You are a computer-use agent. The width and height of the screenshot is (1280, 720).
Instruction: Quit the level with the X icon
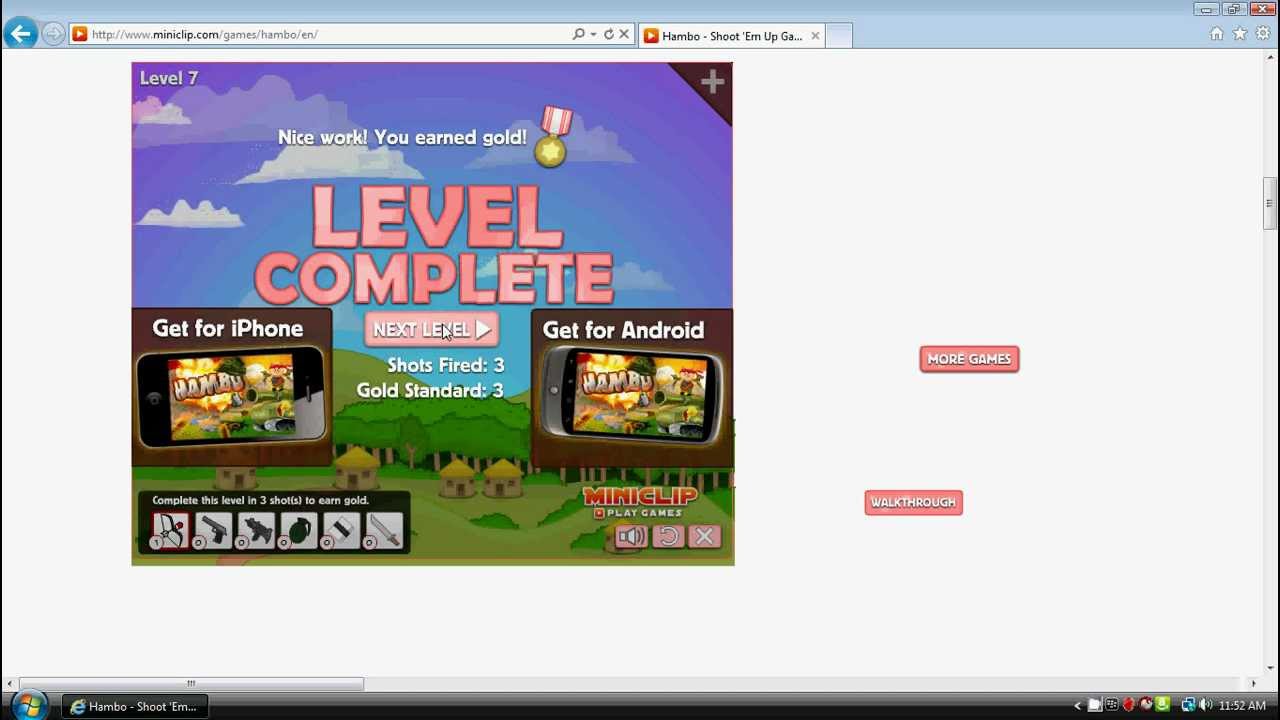[704, 537]
